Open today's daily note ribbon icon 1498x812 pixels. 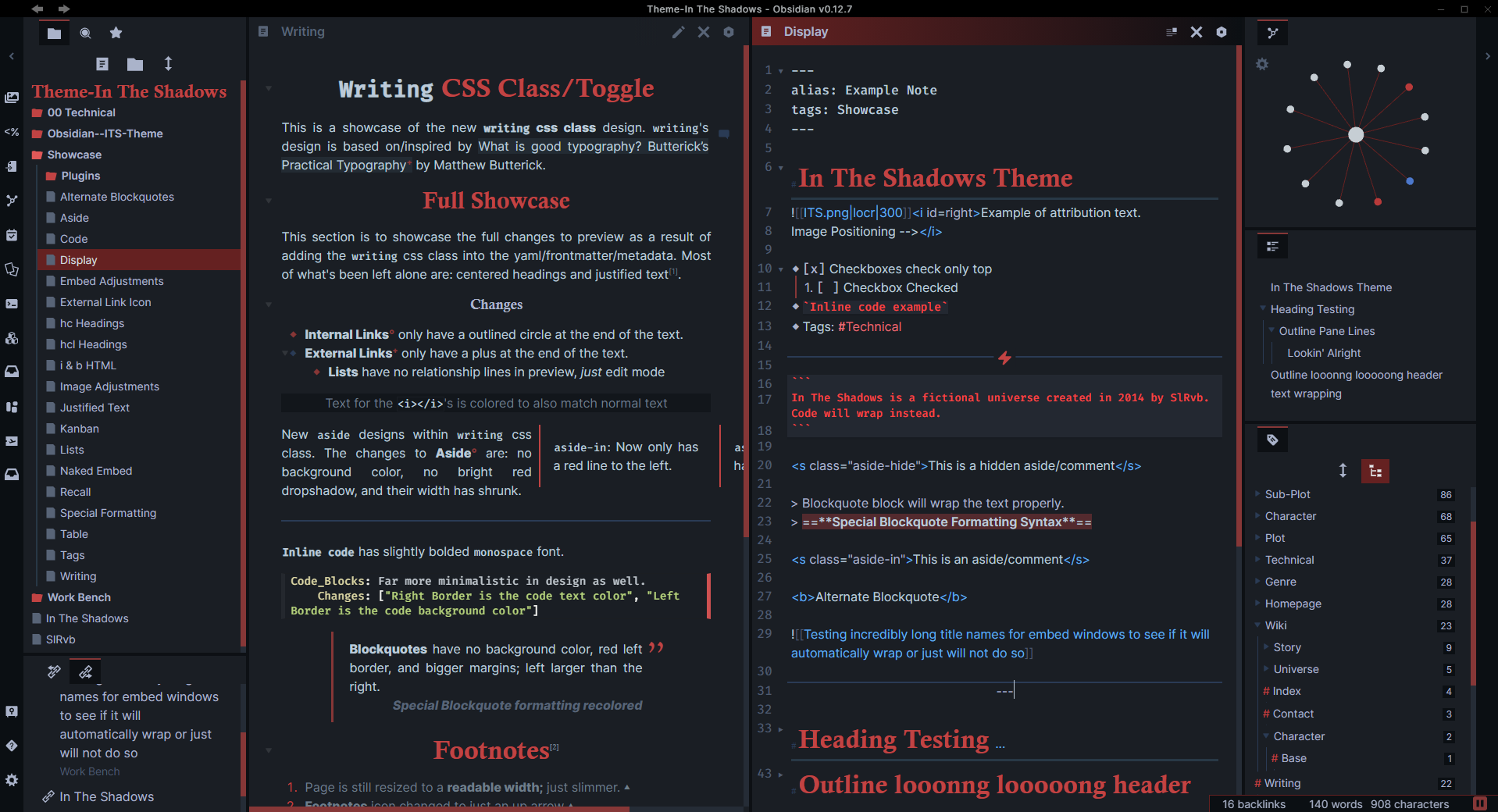(x=12, y=235)
